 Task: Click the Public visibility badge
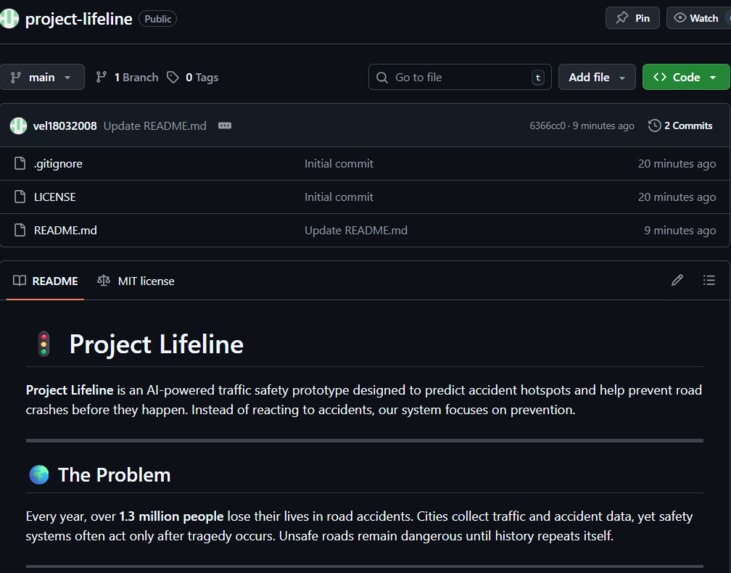click(x=158, y=19)
